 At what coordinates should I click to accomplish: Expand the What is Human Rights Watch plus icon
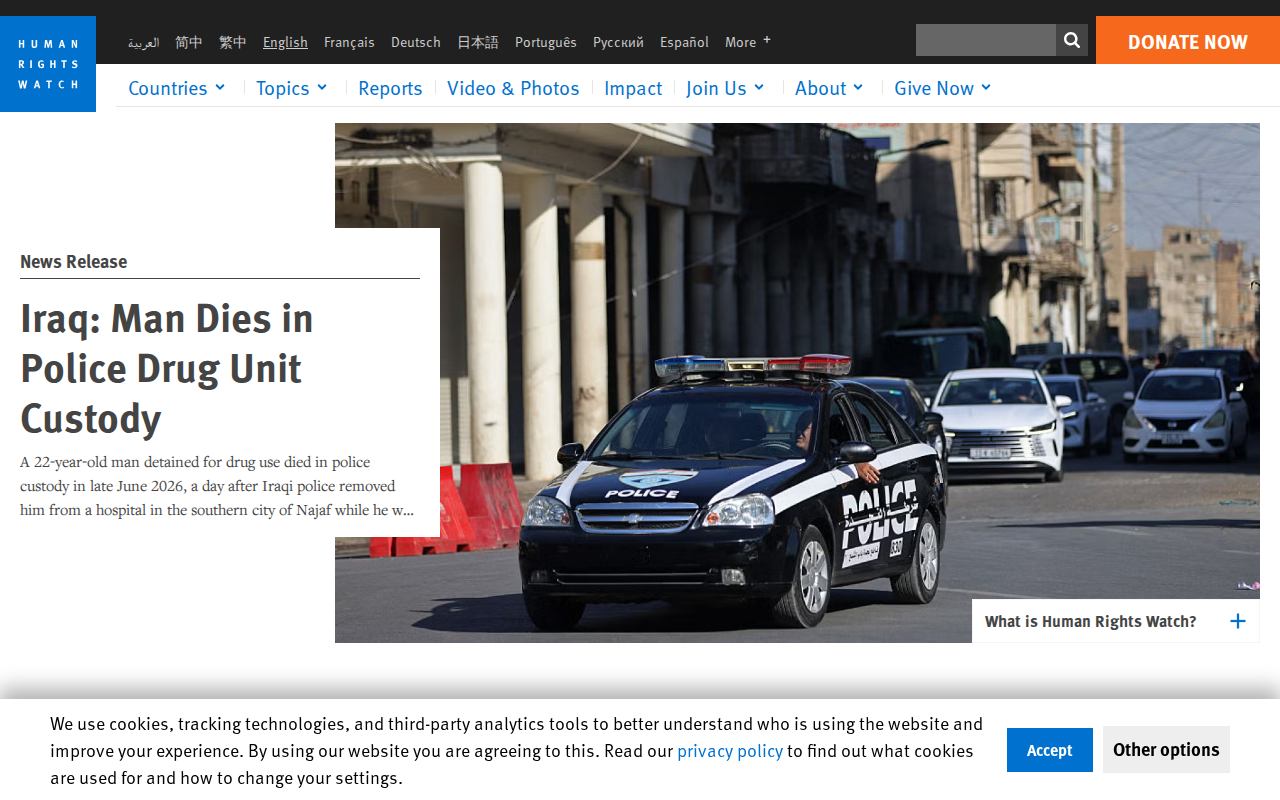1237,621
